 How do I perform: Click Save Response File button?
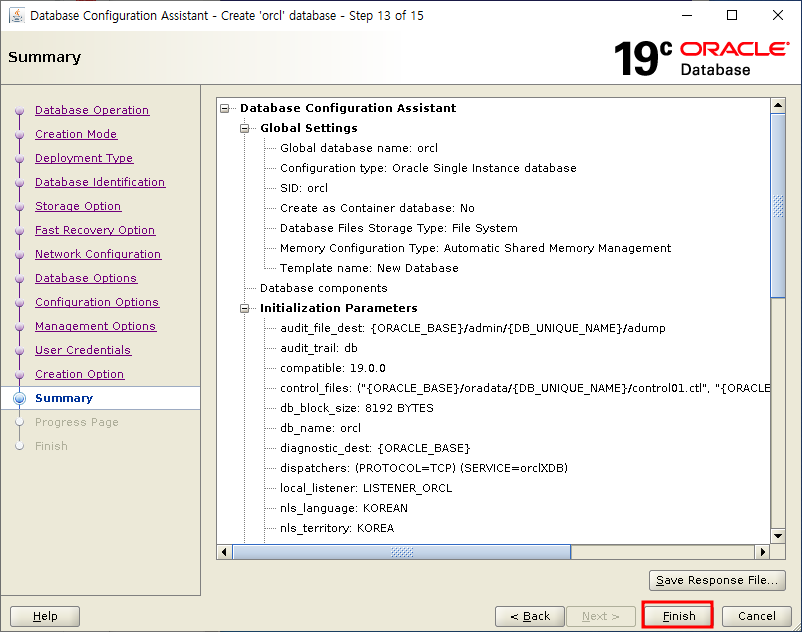(717, 580)
